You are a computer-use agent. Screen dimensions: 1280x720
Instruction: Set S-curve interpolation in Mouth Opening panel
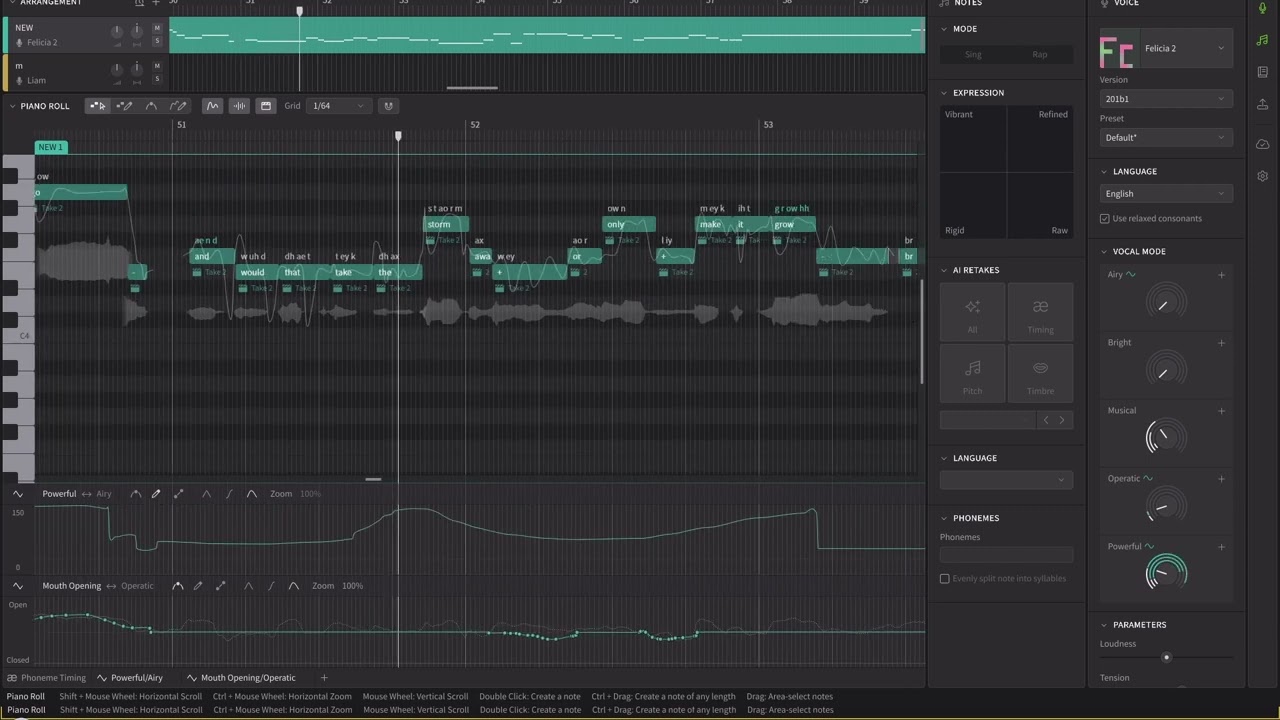pyautogui.click(x=271, y=586)
